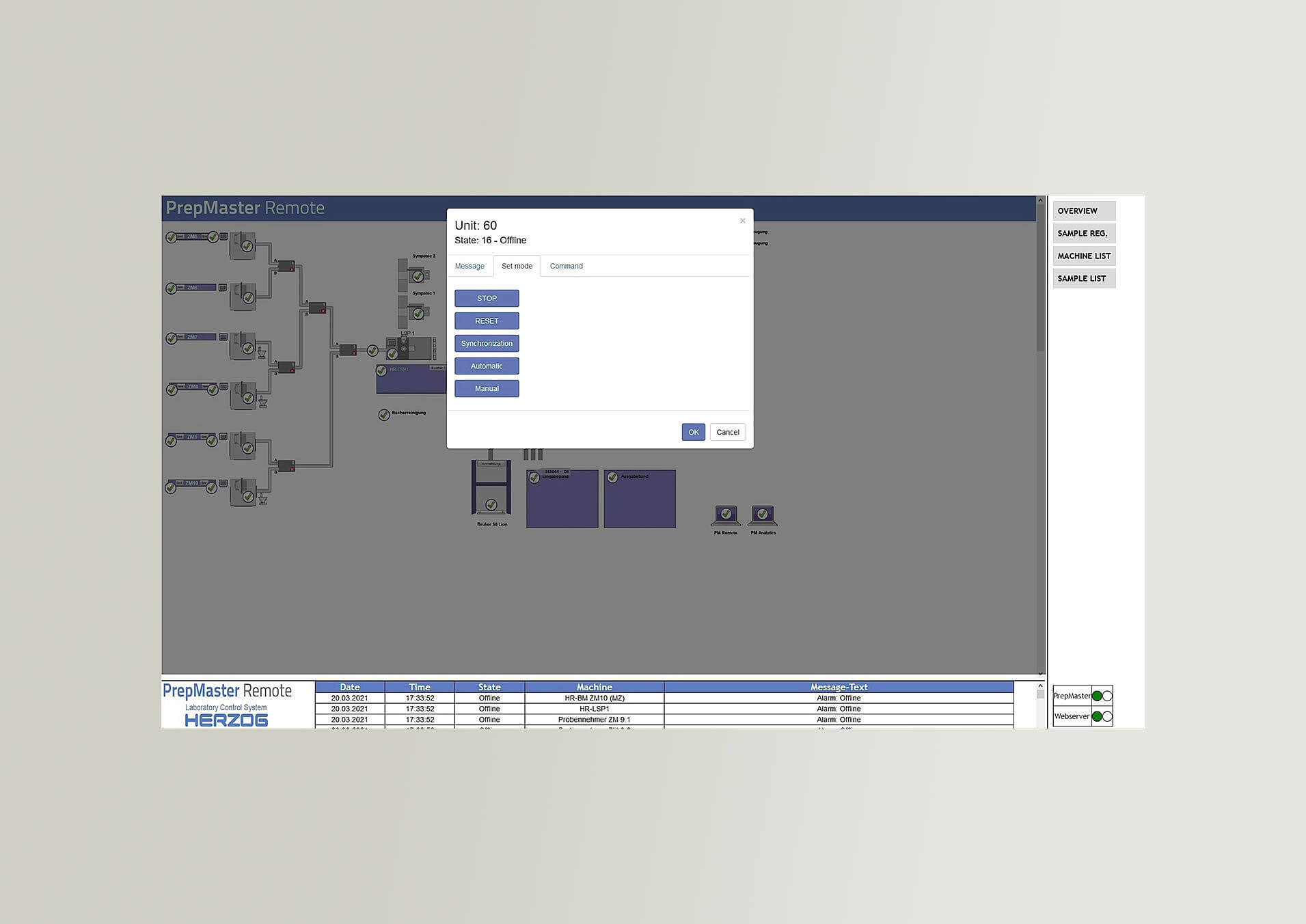Click the PrepMaster green status light
Viewport: 1306px width, 924px height.
pos(1097,696)
